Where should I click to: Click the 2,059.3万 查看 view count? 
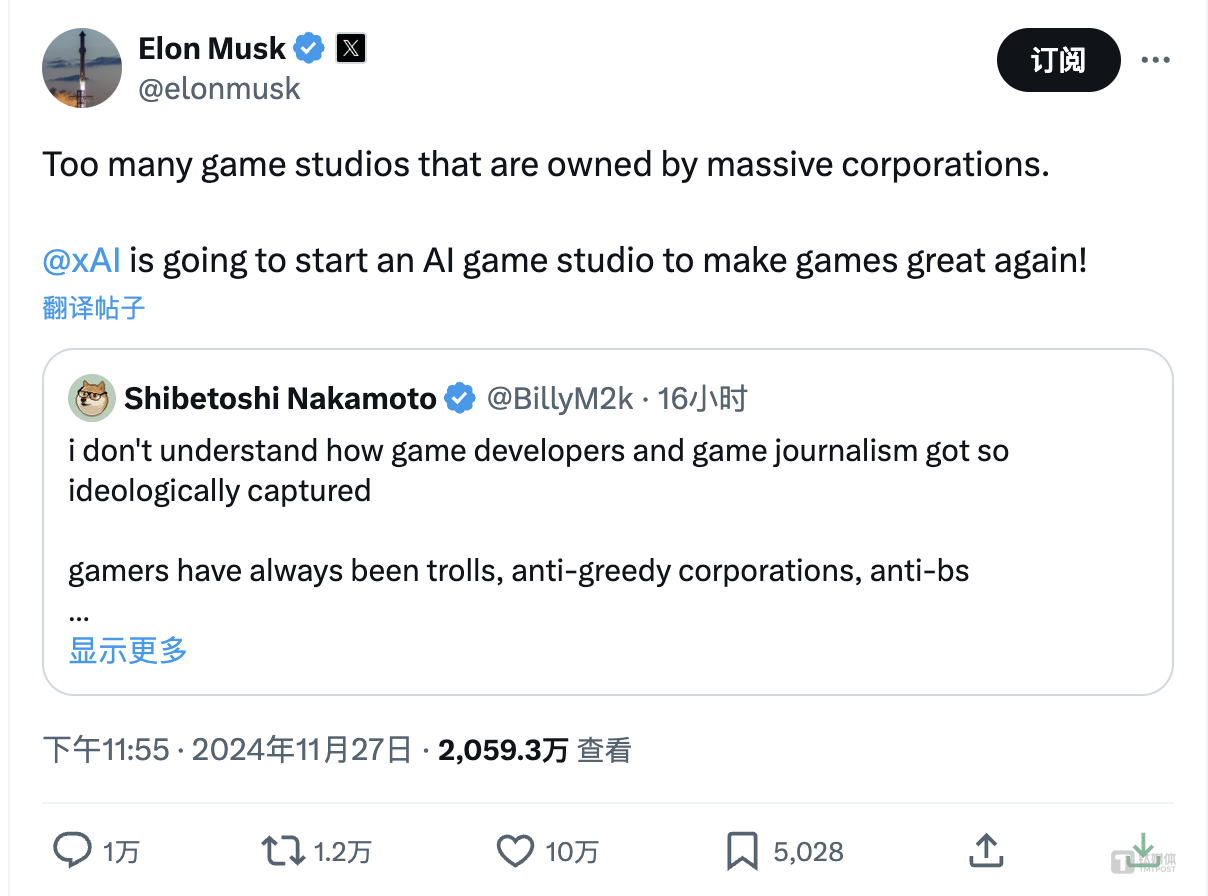click(x=535, y=750)
